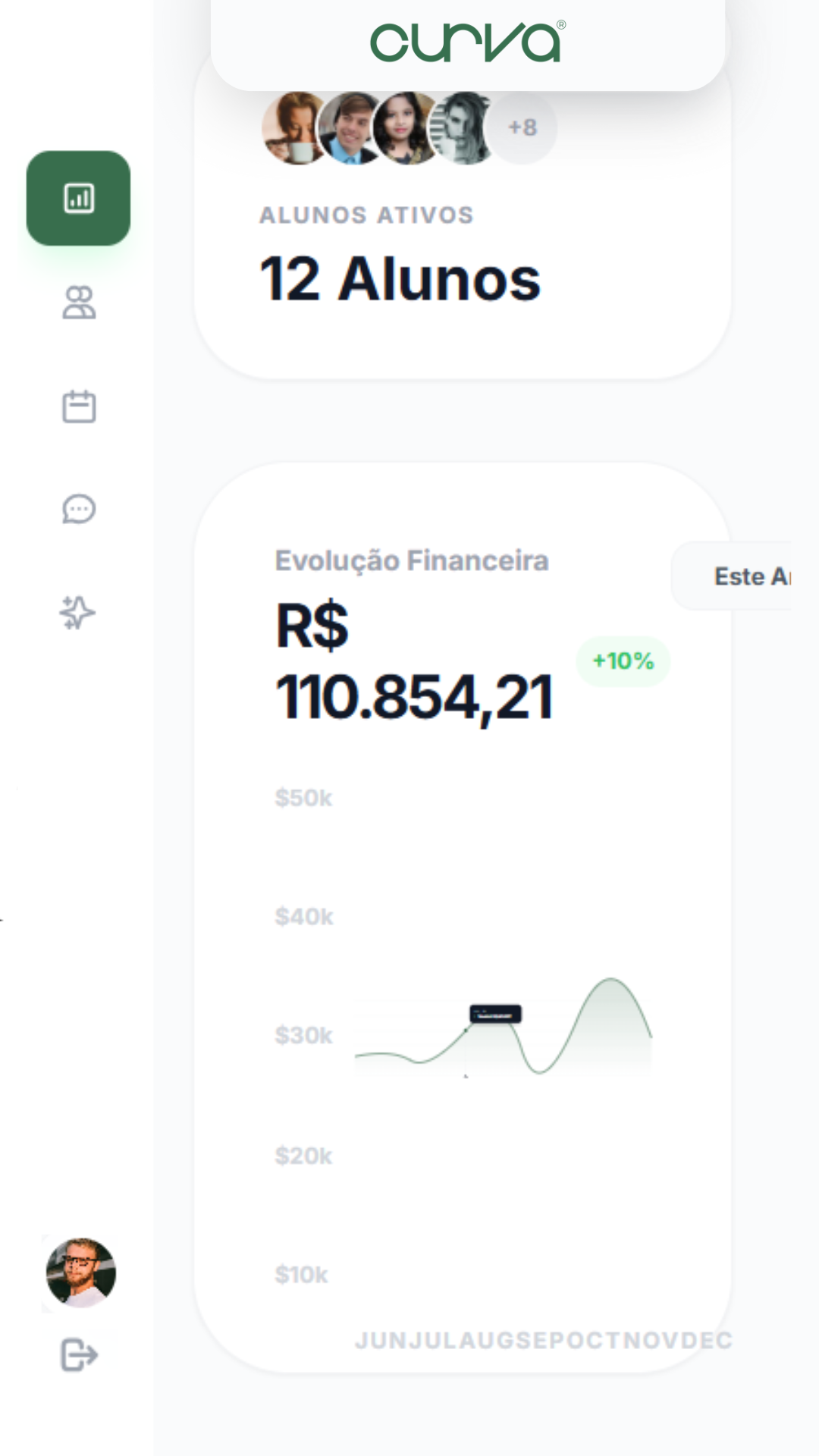Select the avatar of woman drinking coffee

tap(293, 129)
